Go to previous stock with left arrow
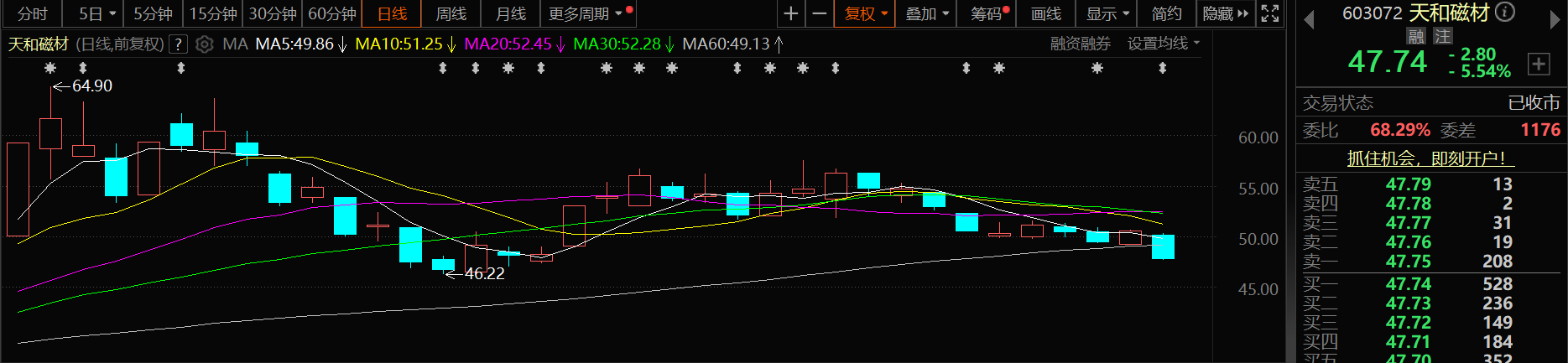This screenshot has width=1568, height=363. click(x=1309, y=19)
